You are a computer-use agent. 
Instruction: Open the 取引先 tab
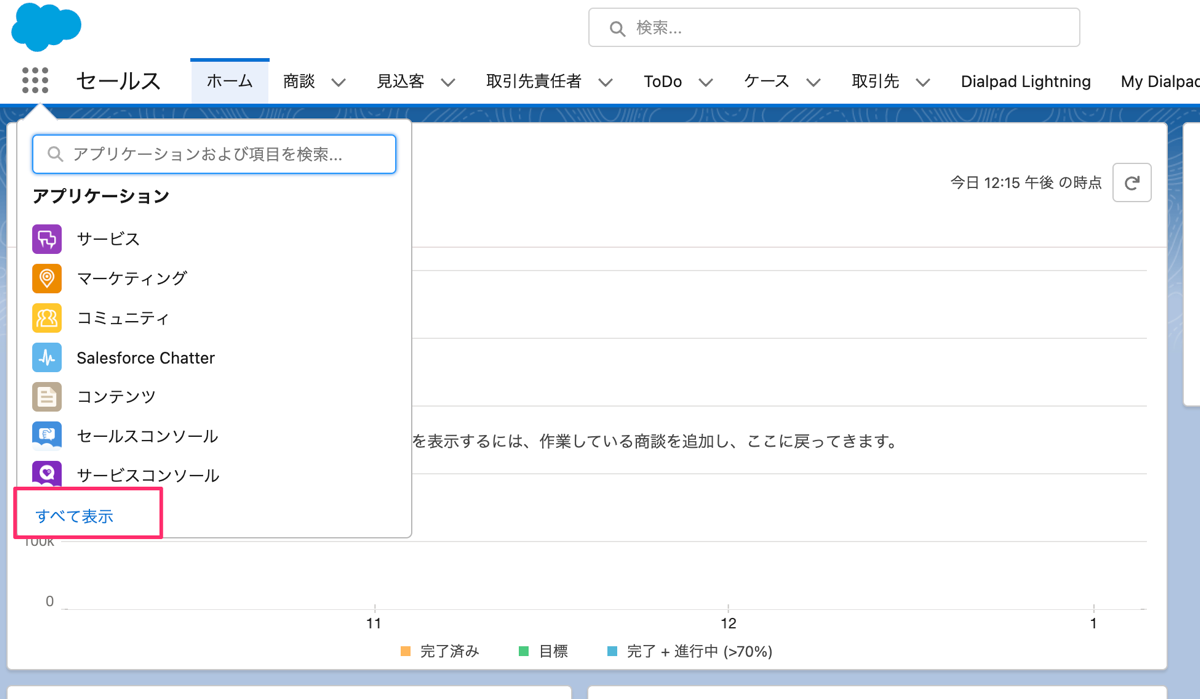pyautogui.click(x=876, y=81)
